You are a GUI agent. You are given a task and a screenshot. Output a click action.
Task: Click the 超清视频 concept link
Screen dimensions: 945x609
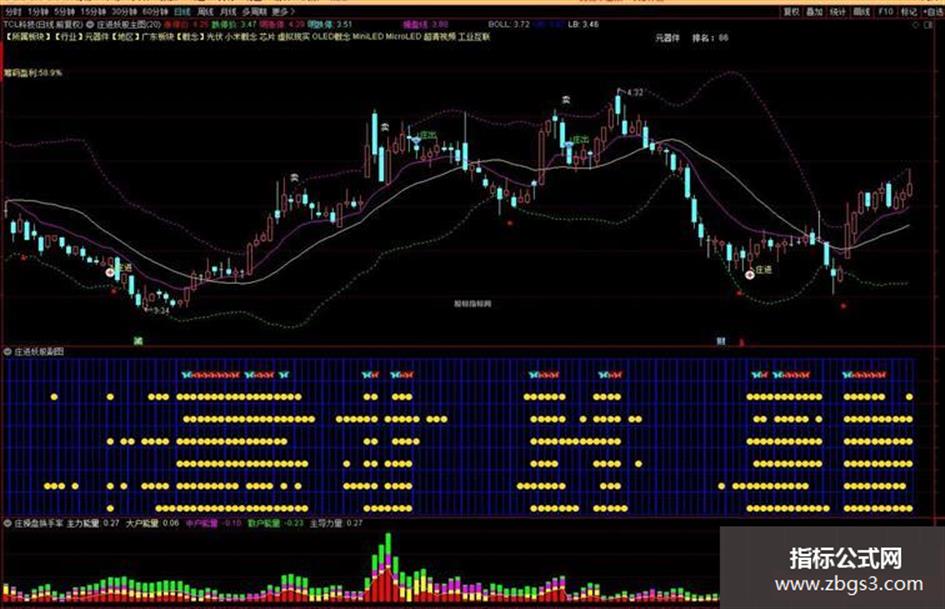click(x=439, y=37)
